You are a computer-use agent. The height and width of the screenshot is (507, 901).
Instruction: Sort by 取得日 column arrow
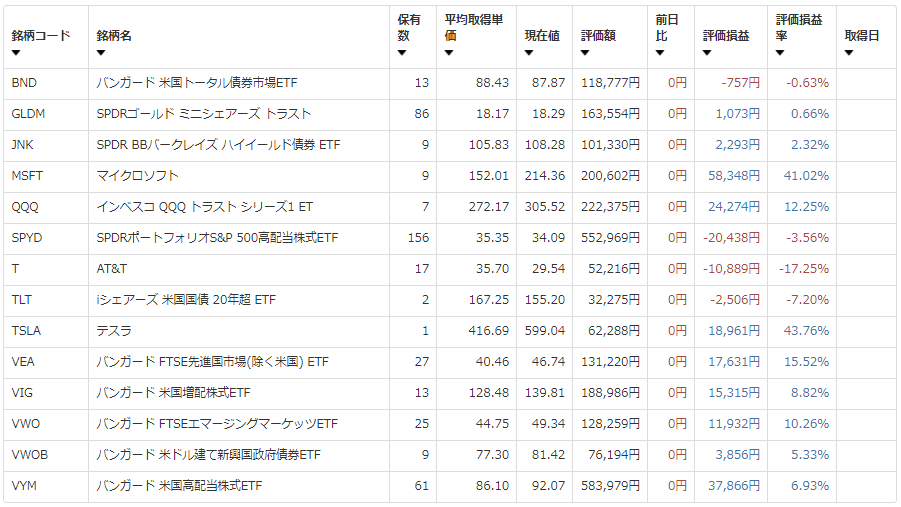tap(849, 53)
